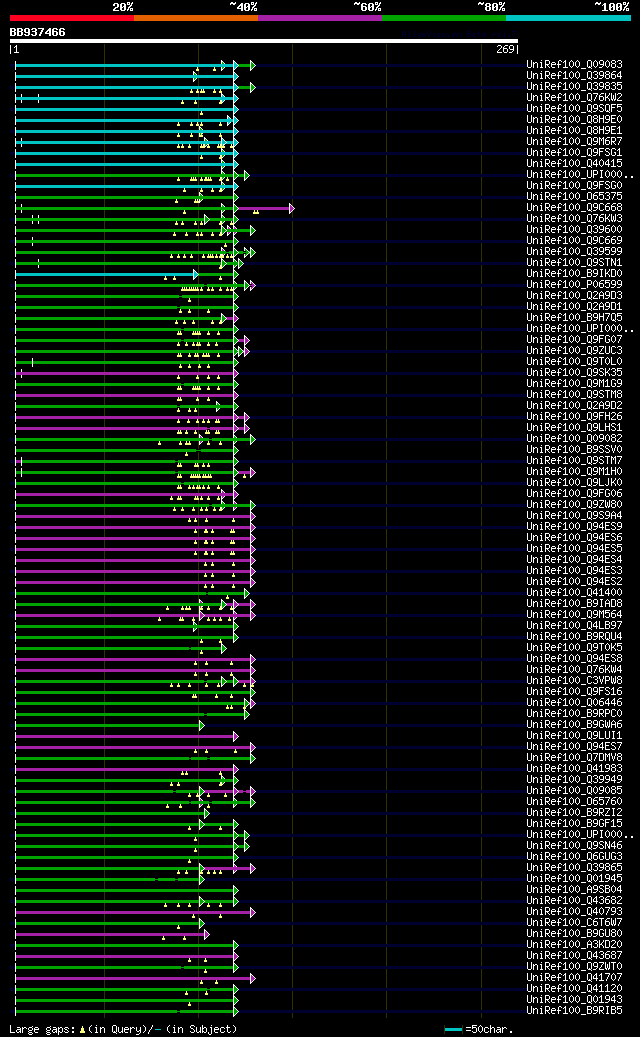Click the UniRef100_Q39600 label
Viewport: 640px width, 1037px height.
click(574, 230)
